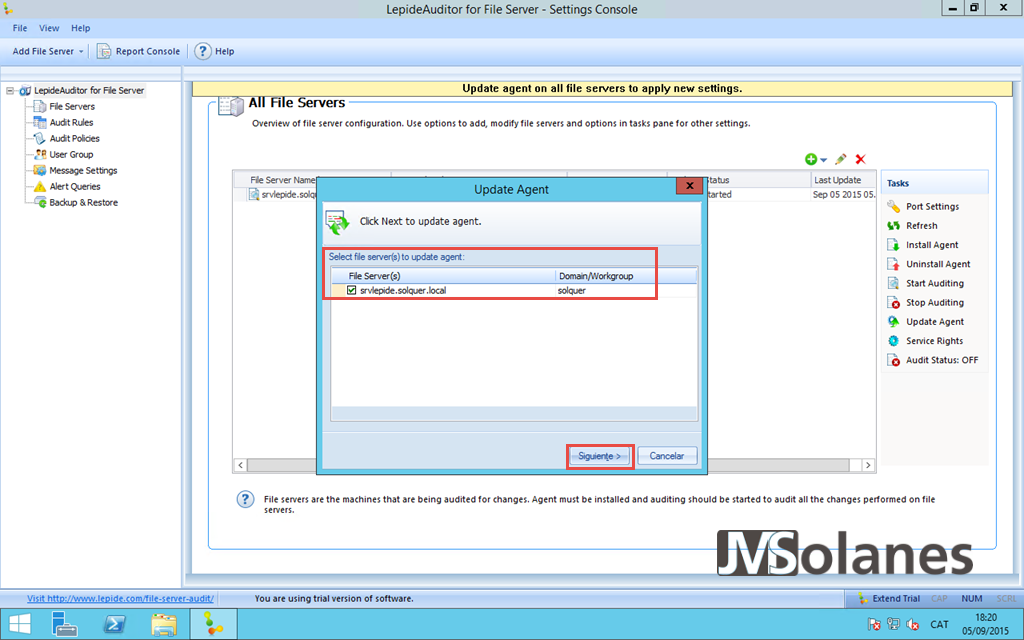Collapse LepideAuditor for File Server tree node
The width and height of the screenshot is (1024, 640).
(x=10, y=91)
